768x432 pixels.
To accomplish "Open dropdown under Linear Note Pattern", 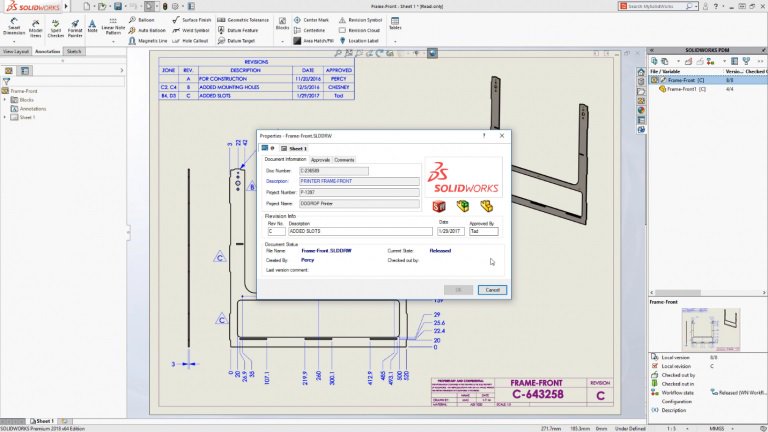I will pyautogui.click(x=113, y=42).
